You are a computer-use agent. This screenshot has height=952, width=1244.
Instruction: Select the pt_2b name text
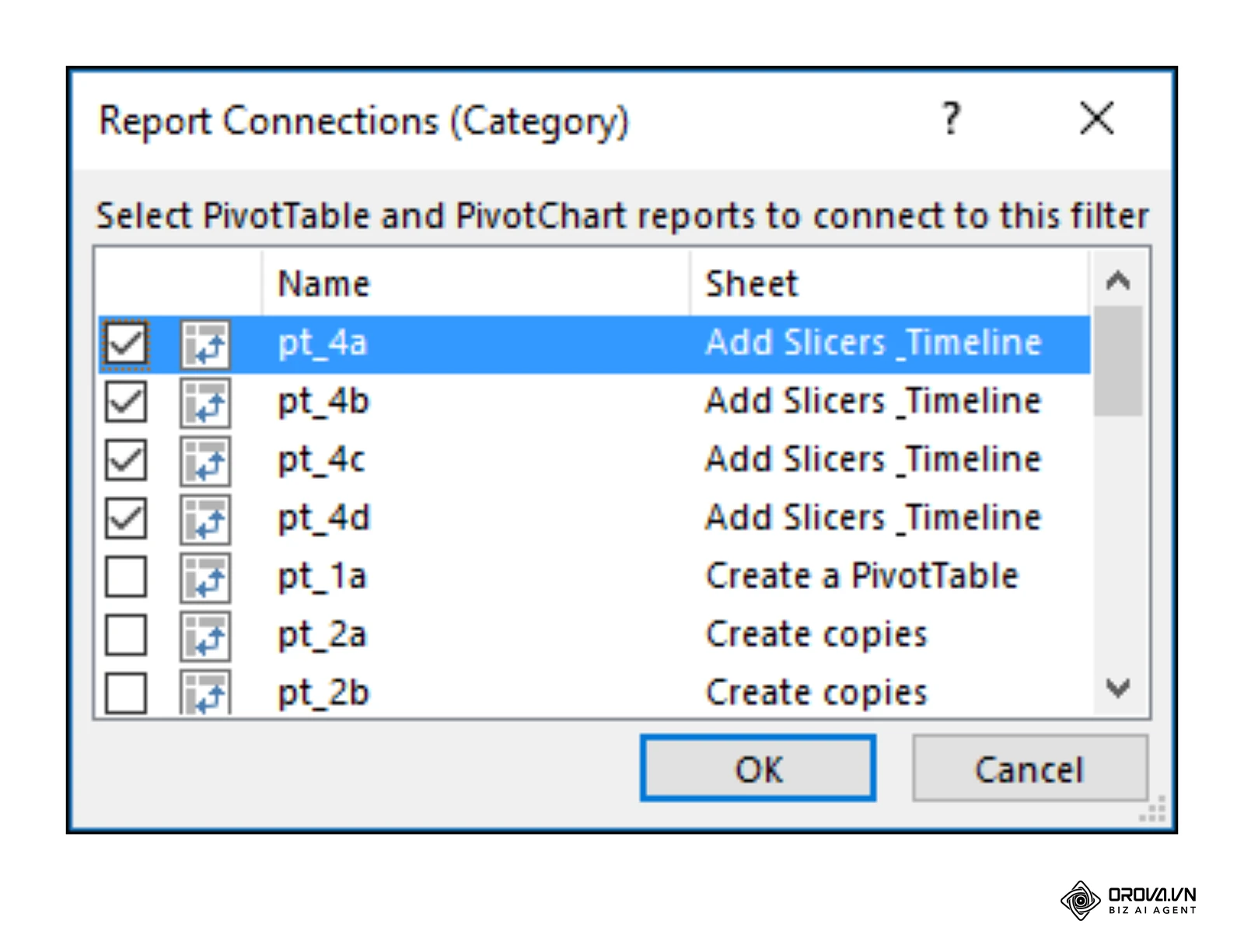pyautogui.click(x=323, y=692)
